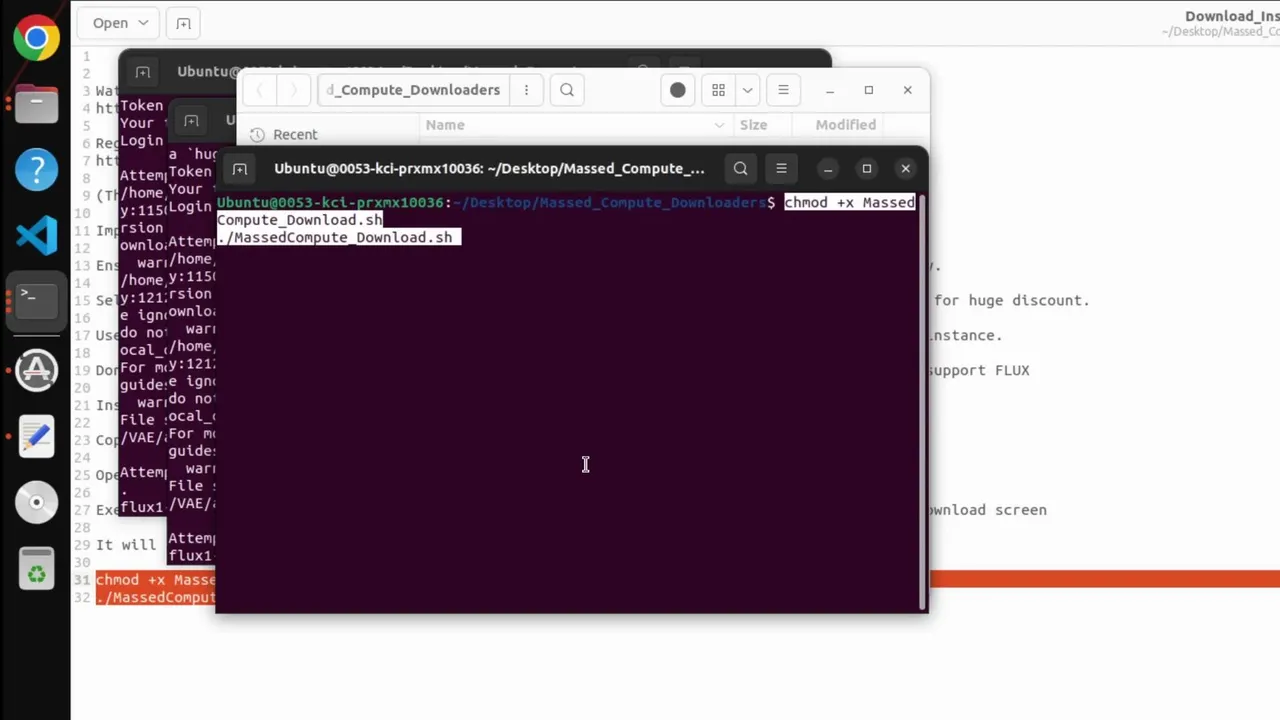This screenshot has width=1280, height=720.
Task: Click 'support FLUX' text in editor
Action: pos(979,370)
